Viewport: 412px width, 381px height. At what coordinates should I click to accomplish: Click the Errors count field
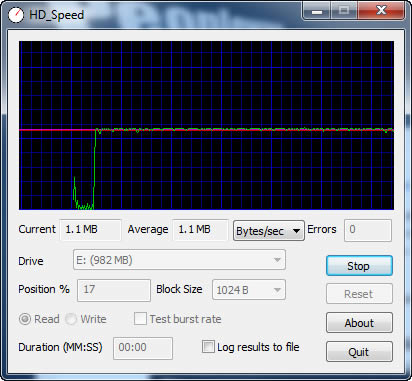(368, 230)
